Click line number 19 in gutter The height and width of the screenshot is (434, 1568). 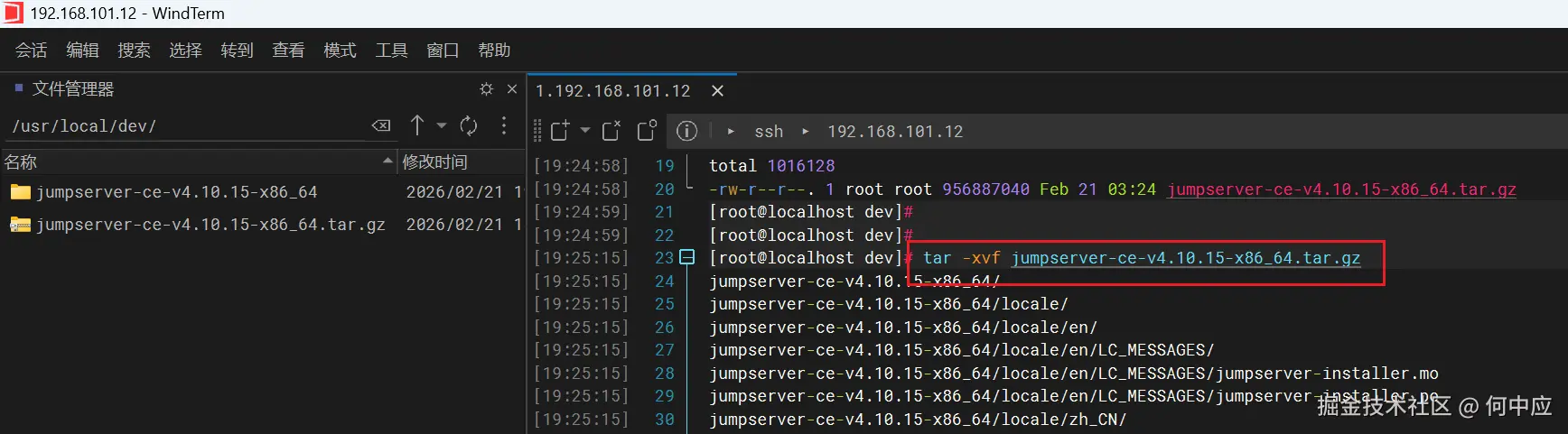pyautogui.click(x=665, y=166)
